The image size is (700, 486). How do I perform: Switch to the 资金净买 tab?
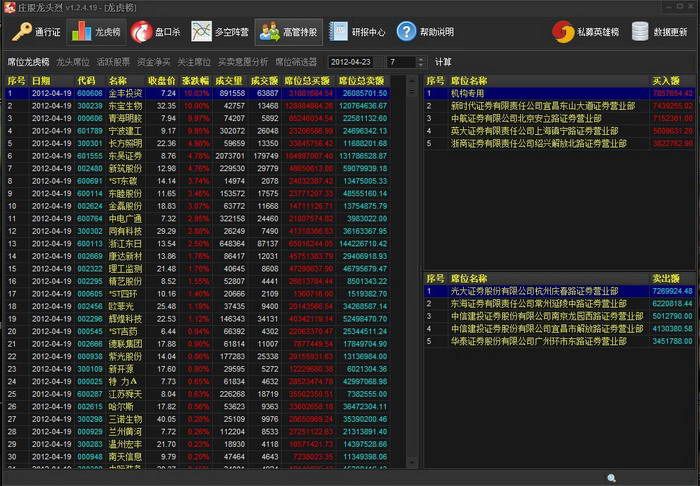(154, 62)
